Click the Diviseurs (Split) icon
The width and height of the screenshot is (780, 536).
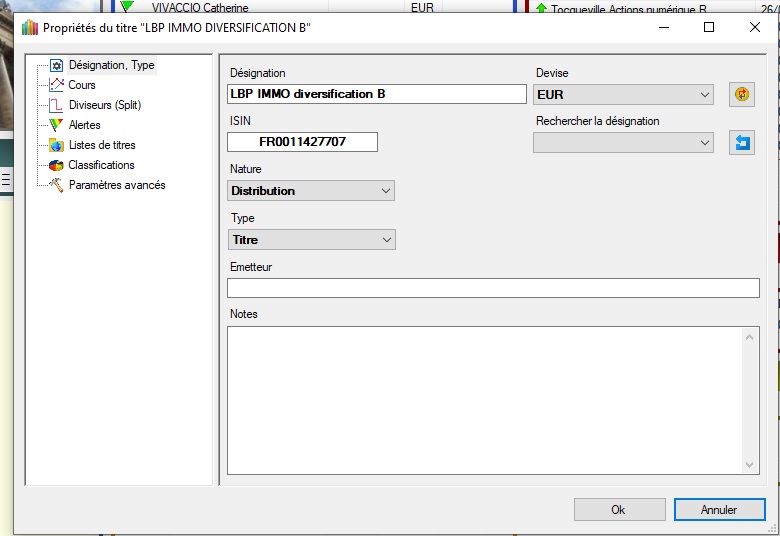[57, 105]
